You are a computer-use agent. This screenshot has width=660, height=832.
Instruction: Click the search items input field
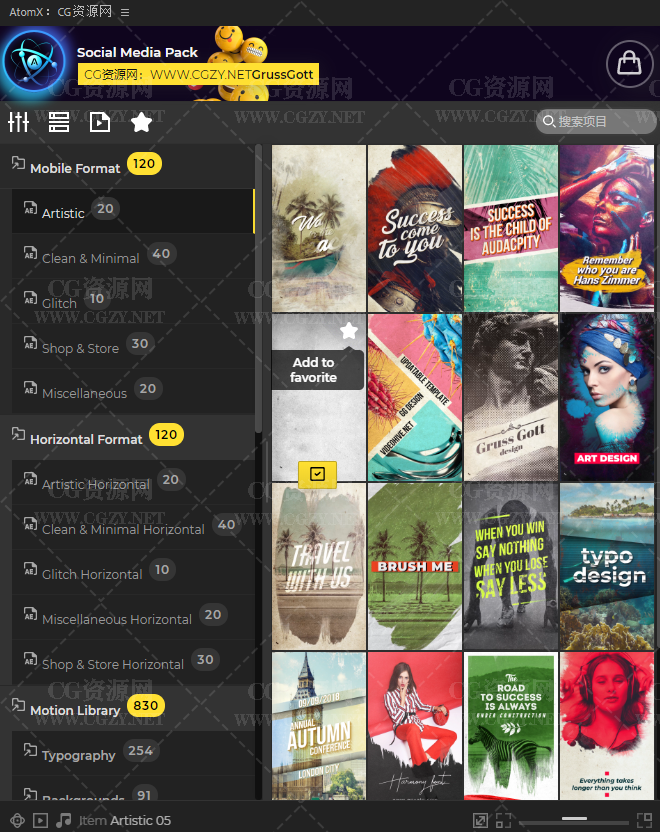(x=598, y=122)
